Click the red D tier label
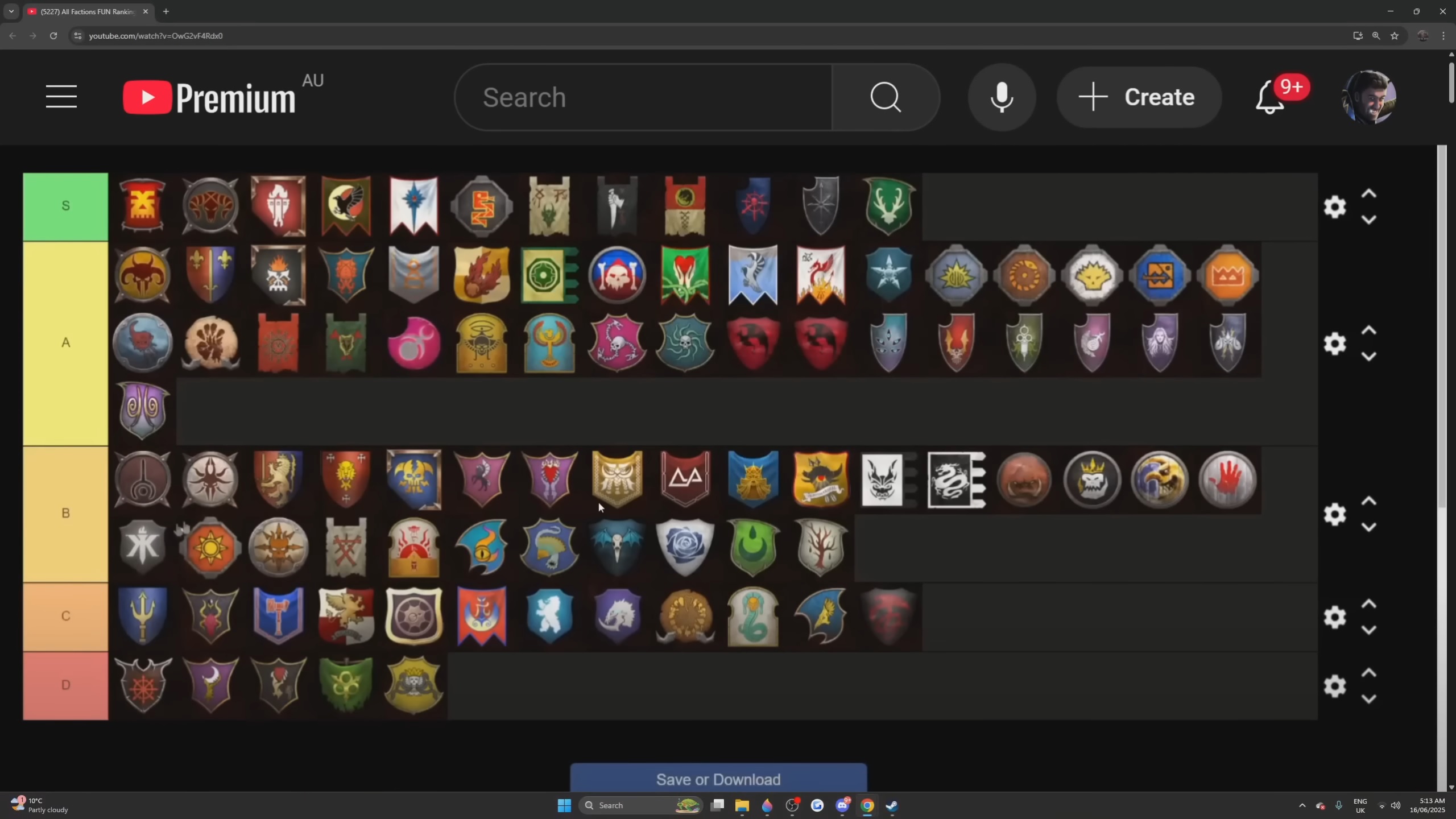This screenshot has height=819, width=1456. coord(65,685)
